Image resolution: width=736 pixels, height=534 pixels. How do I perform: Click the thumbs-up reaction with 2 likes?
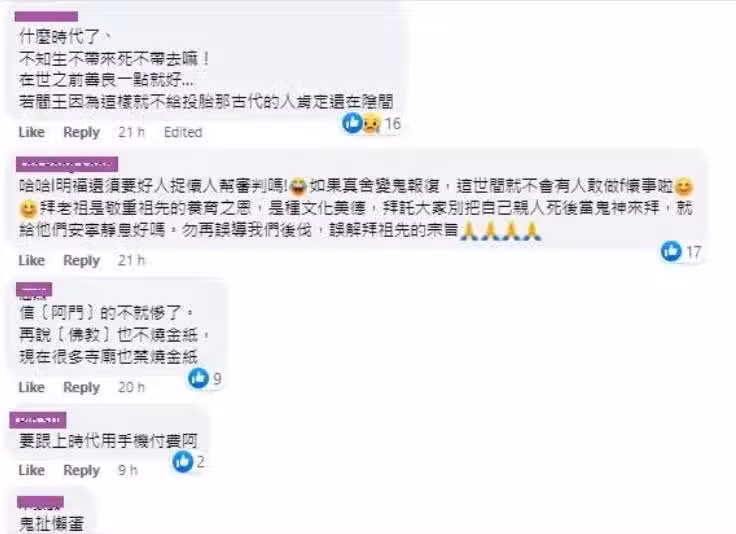tap(183, 462)
